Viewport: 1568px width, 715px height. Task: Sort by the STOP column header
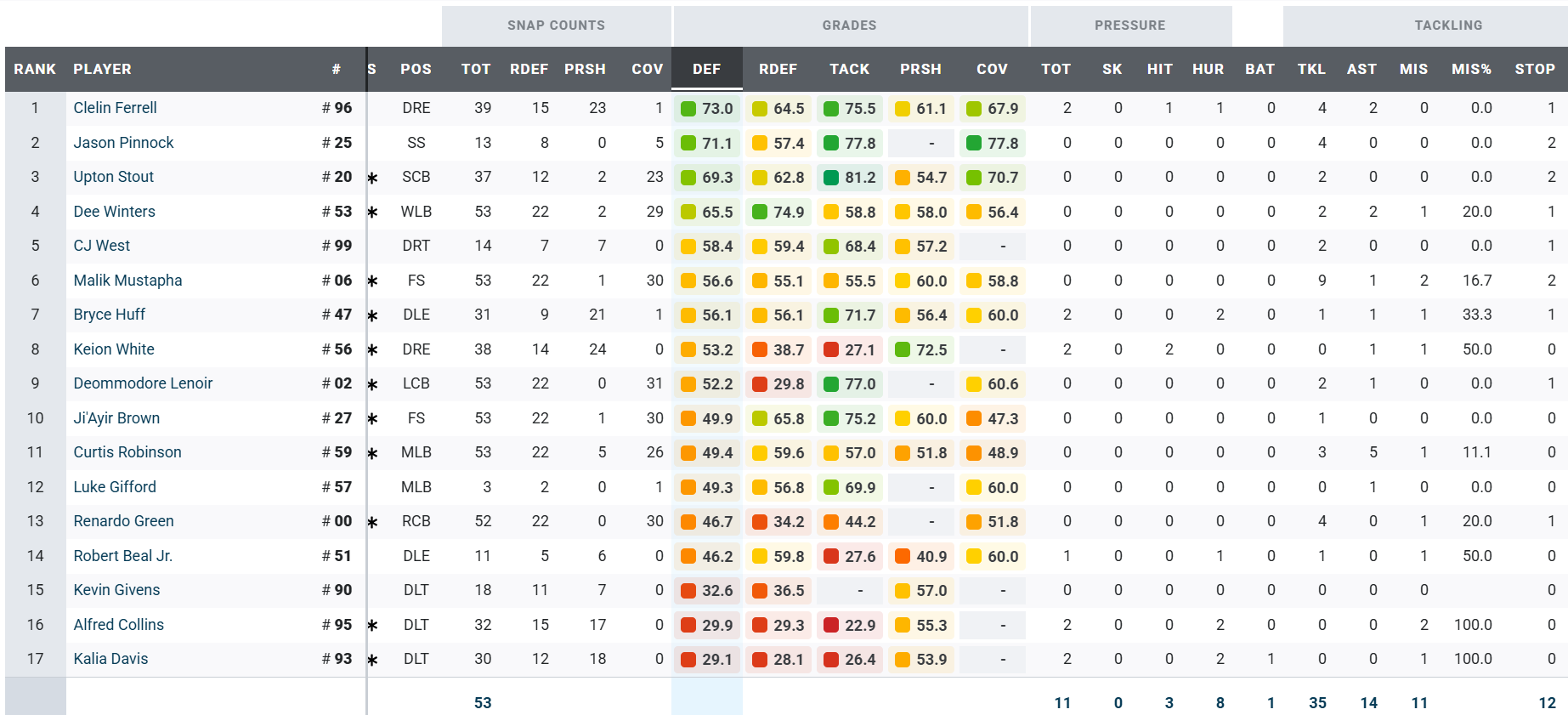1534,69
